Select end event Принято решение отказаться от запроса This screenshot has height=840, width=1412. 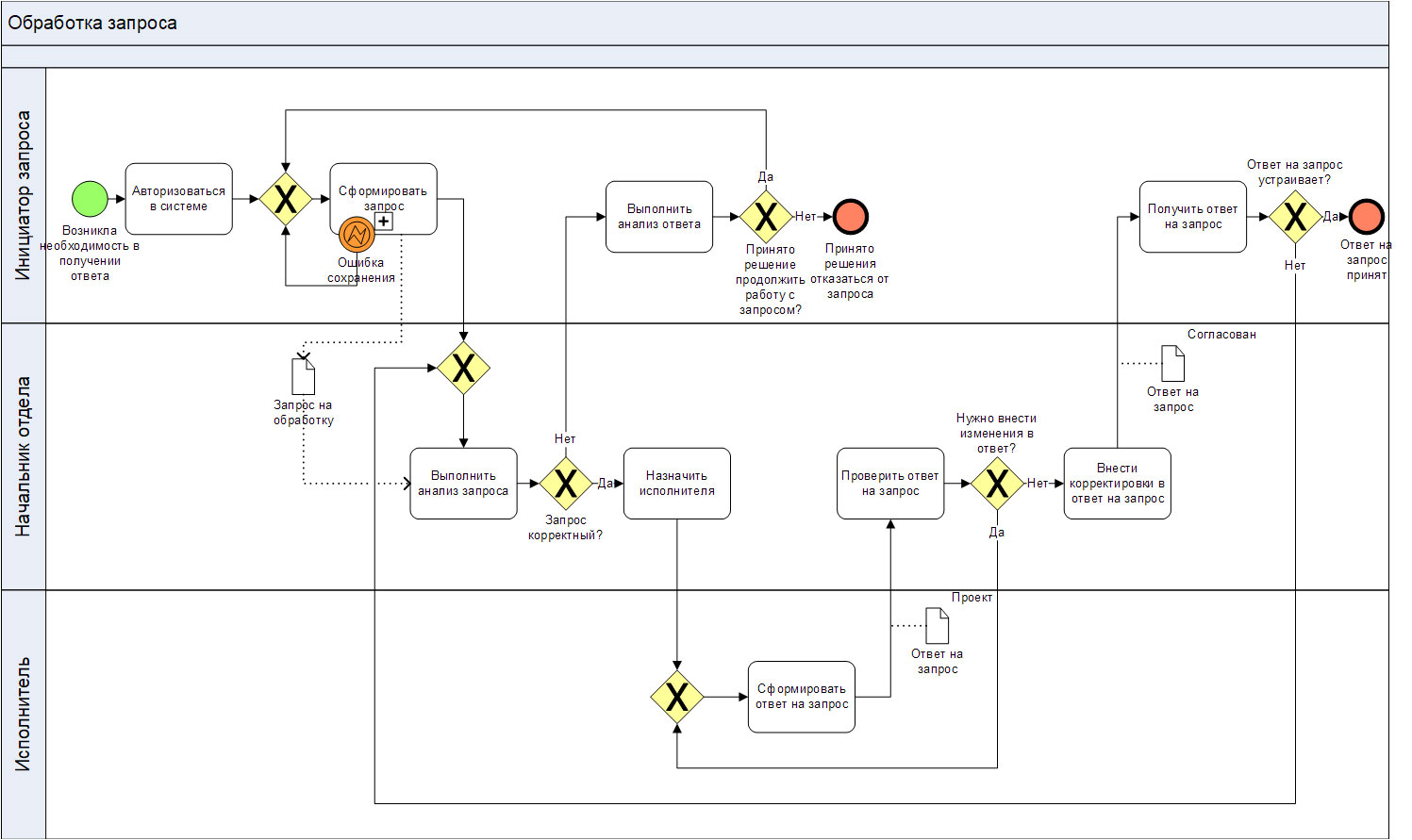pos(851,217)
